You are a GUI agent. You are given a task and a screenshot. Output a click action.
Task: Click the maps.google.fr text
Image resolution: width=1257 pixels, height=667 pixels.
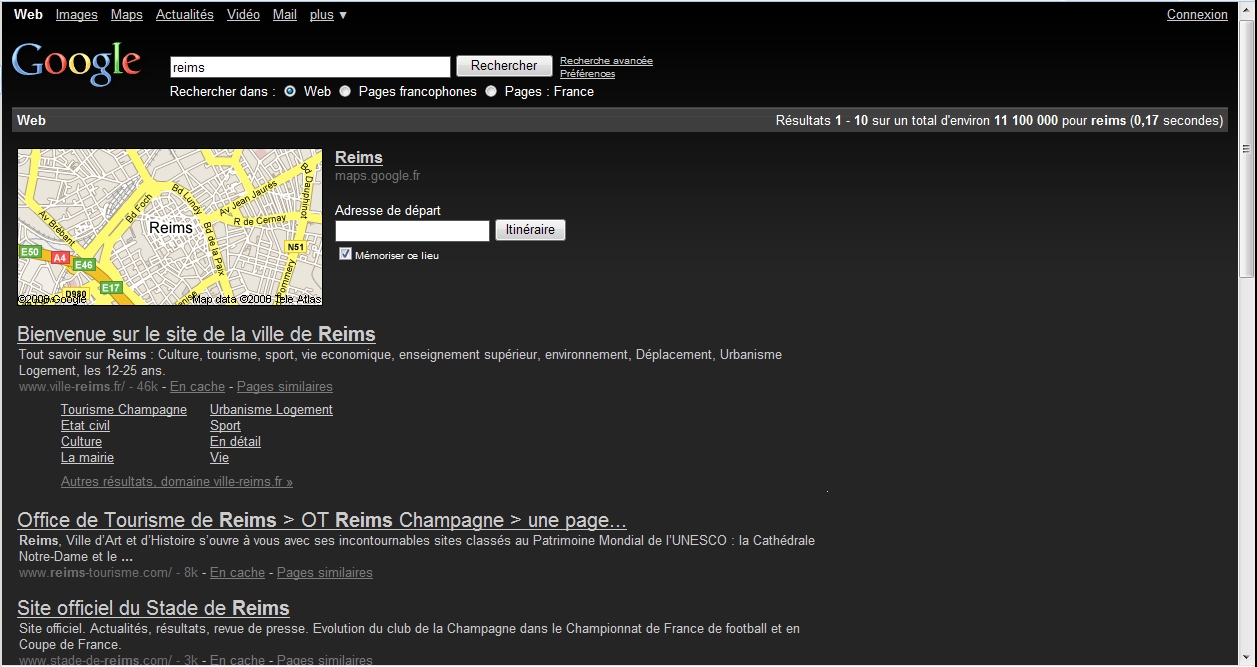tap(377, 176)
